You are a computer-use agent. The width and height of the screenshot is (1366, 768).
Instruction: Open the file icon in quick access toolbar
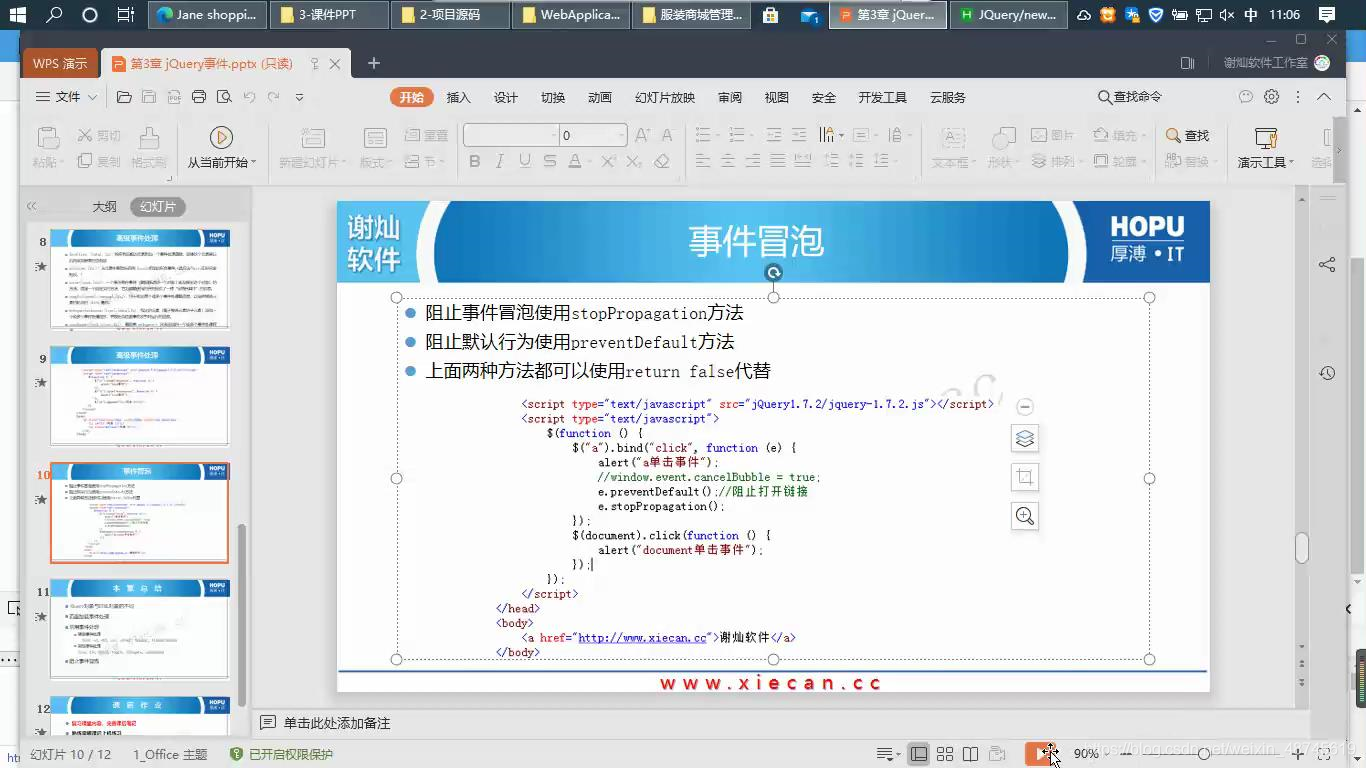click(124, 97)
